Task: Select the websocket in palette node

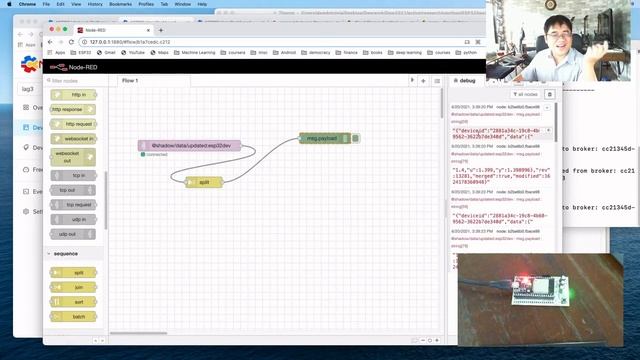Action: click(x=73, y=139)
